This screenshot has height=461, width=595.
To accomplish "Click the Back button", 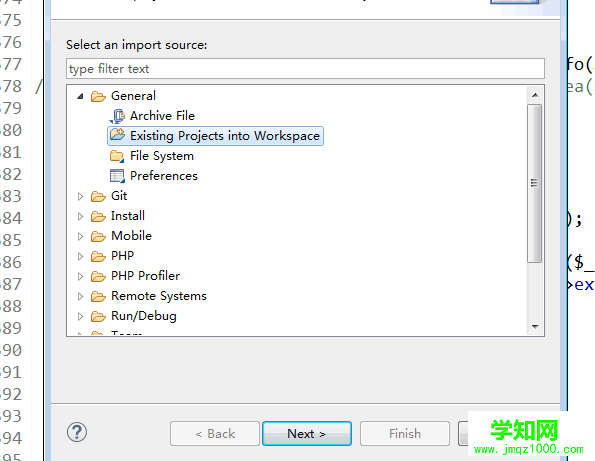I will tap(215, 433).
